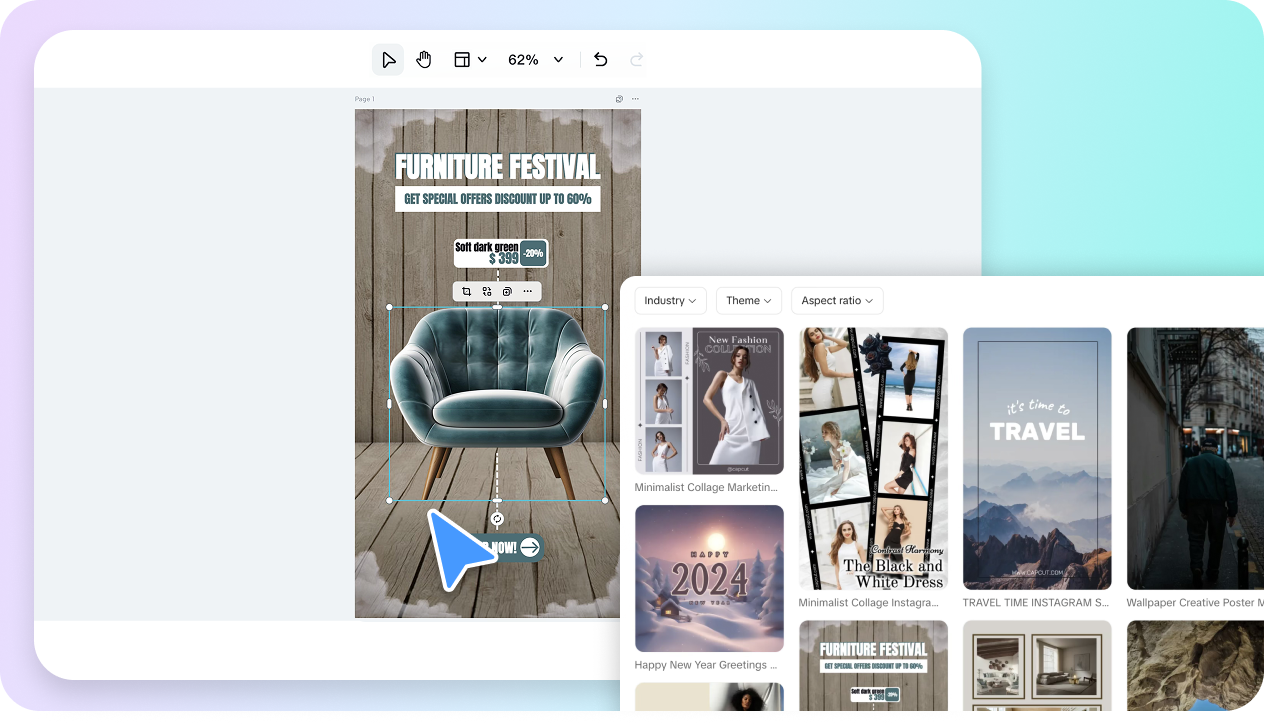
Task: Click the duplicate page icon beside Page 1
Action: (620, 99)
